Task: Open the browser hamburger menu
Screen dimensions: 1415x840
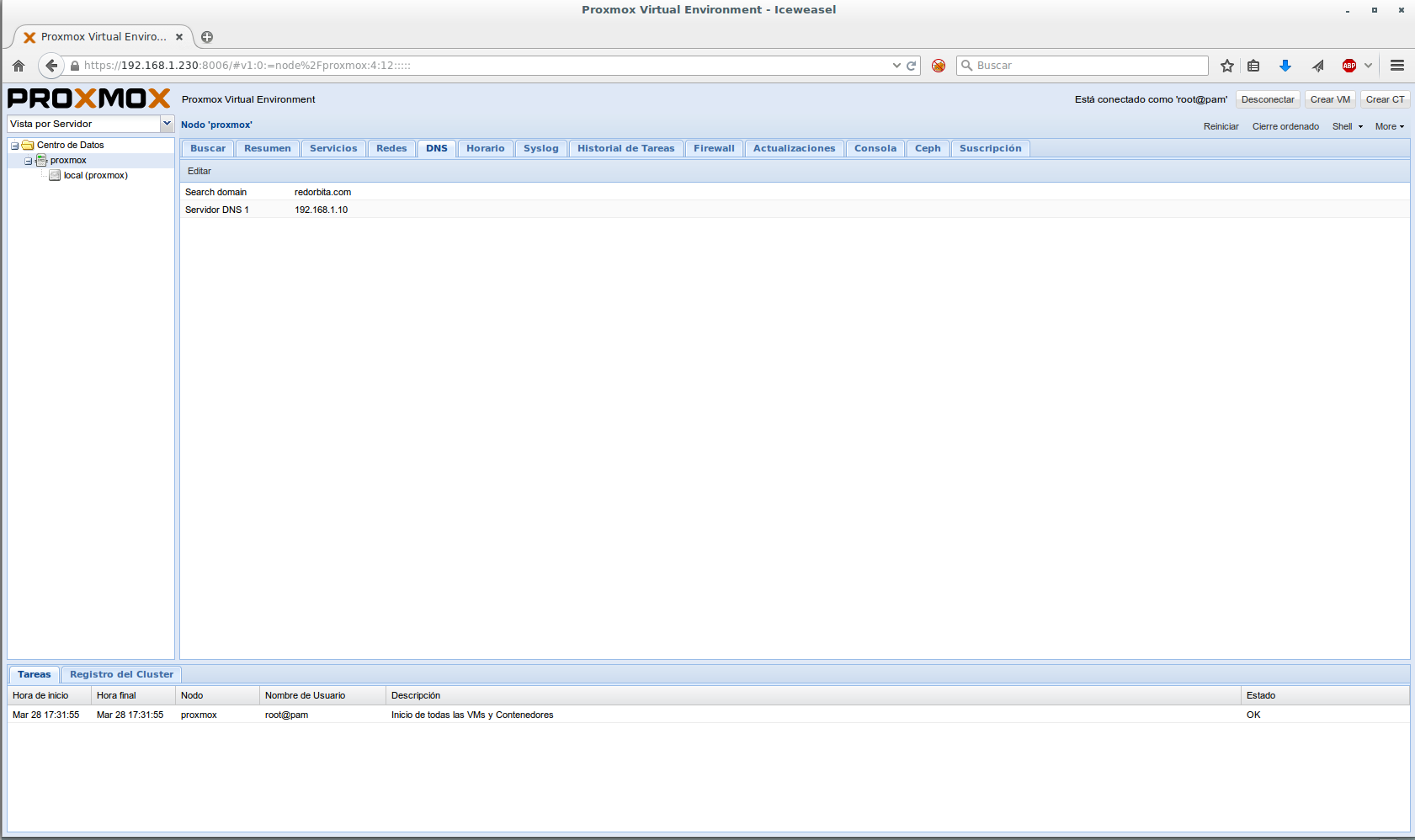Action: click(1397, 66)
